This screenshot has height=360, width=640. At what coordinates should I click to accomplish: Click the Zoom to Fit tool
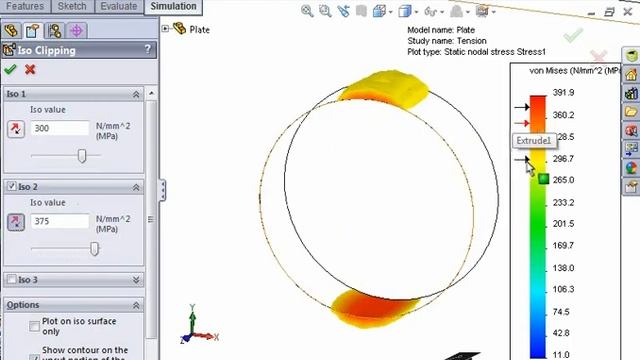tap(307, 11)
